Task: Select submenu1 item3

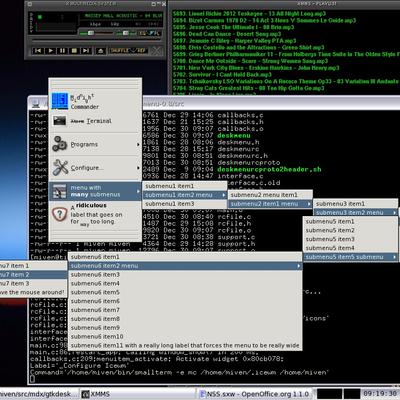Action: pyautogui.click(x=185, y=204)
